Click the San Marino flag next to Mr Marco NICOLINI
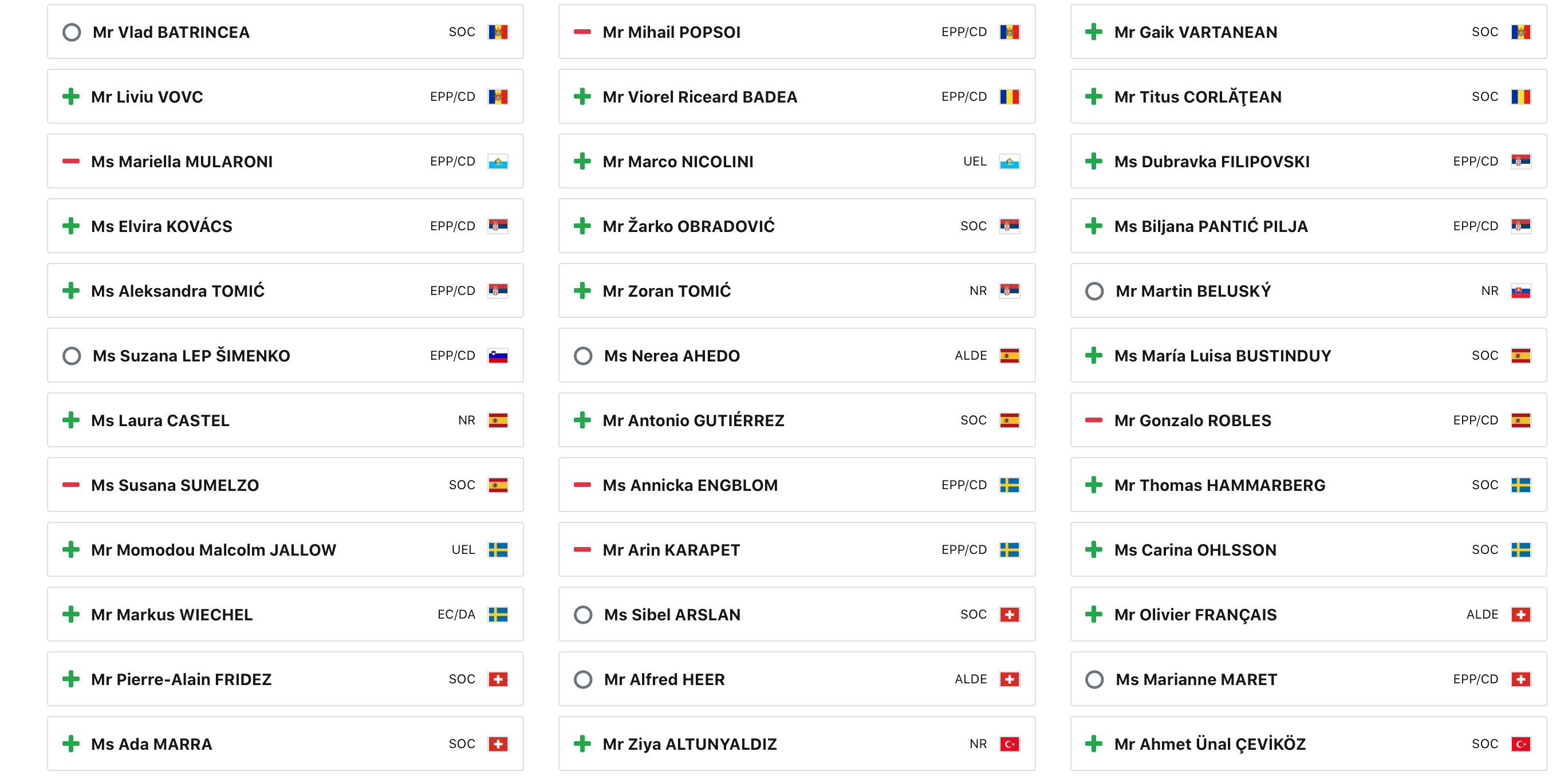Screen dimensions: 1568x779 pyautogui.click(x=1009, y=162)
